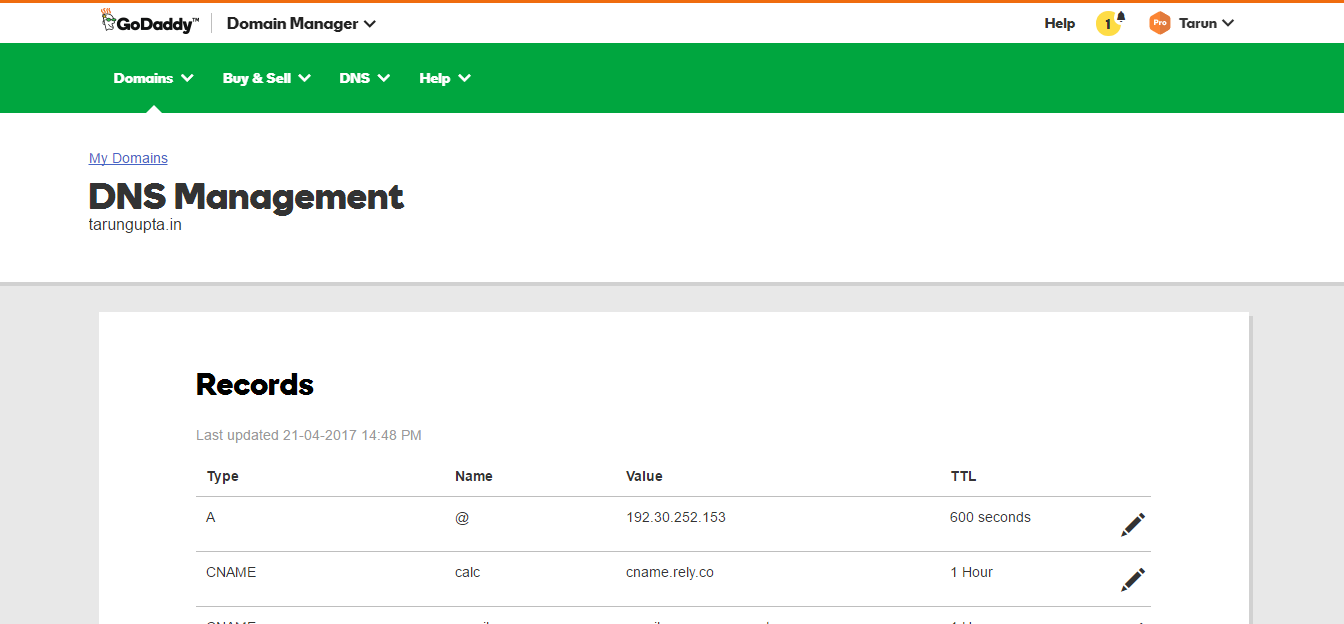Click the calc name cell
Image resolution: width=1344 pixels, height=624 pixels.
point(468,572)
